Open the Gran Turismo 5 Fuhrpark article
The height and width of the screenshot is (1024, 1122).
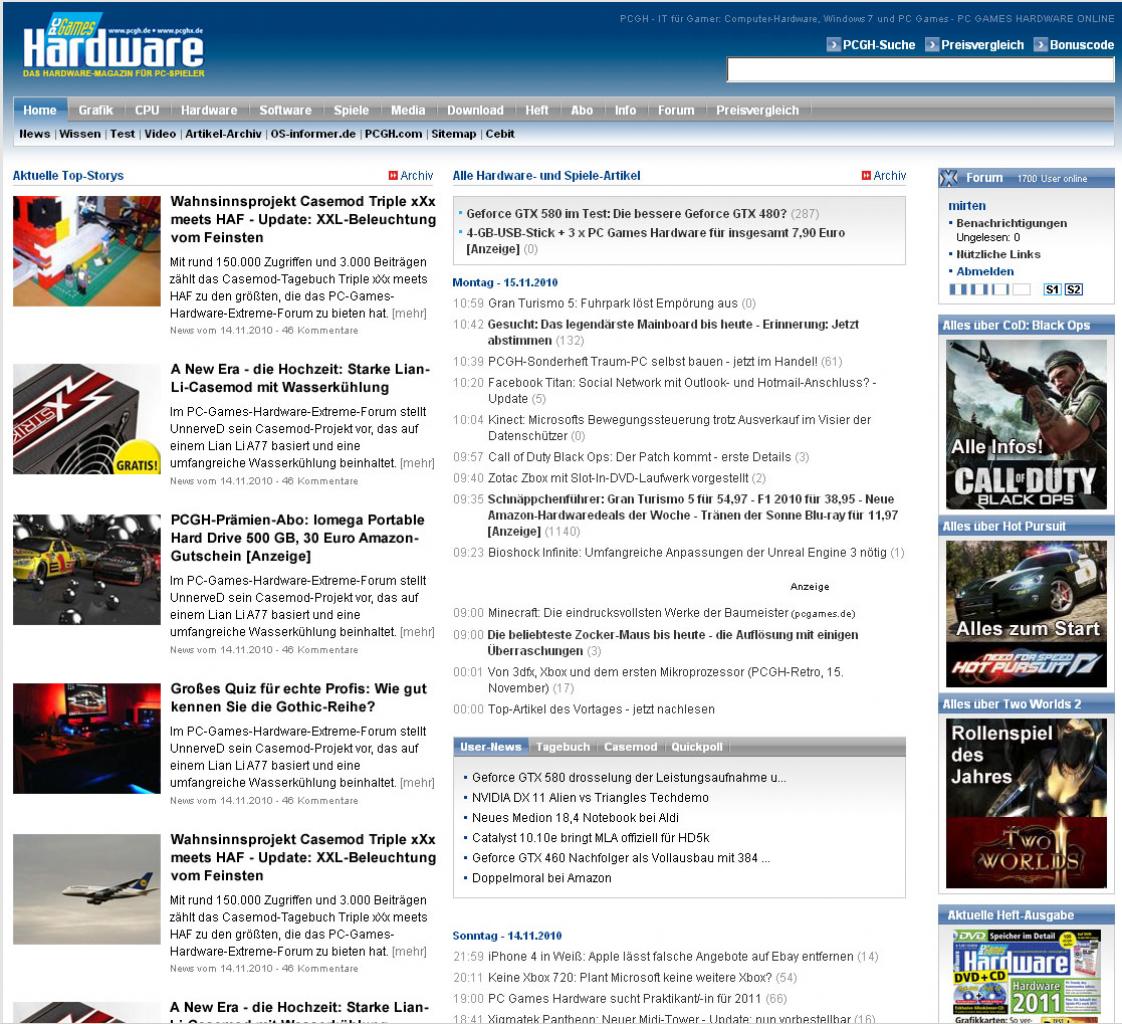click(613, 303)
